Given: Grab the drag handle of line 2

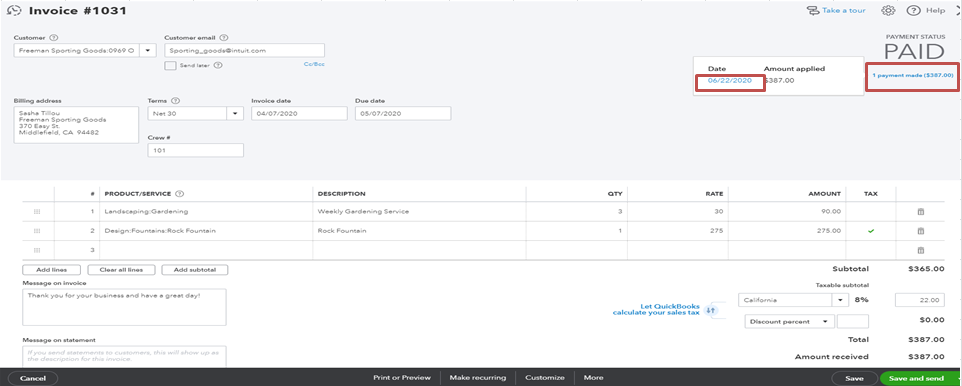Looking at the screenshot, I should (37, 231).
